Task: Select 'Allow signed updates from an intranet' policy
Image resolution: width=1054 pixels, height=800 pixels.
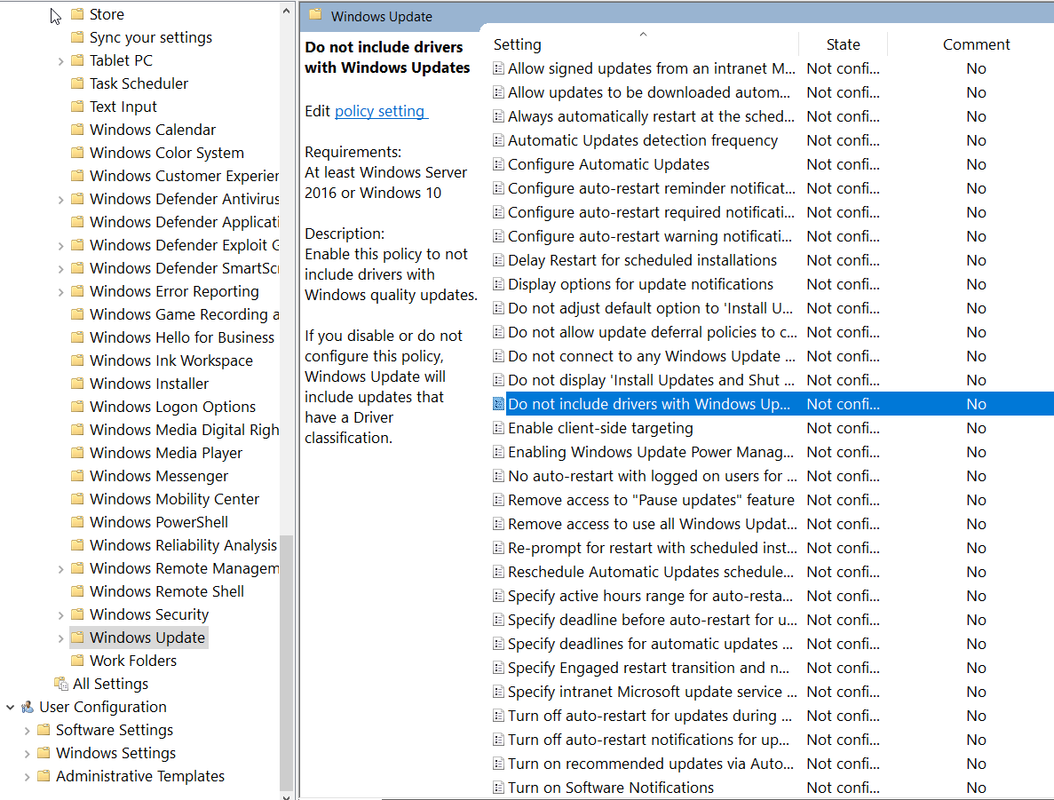Action: tap(651, 69)
